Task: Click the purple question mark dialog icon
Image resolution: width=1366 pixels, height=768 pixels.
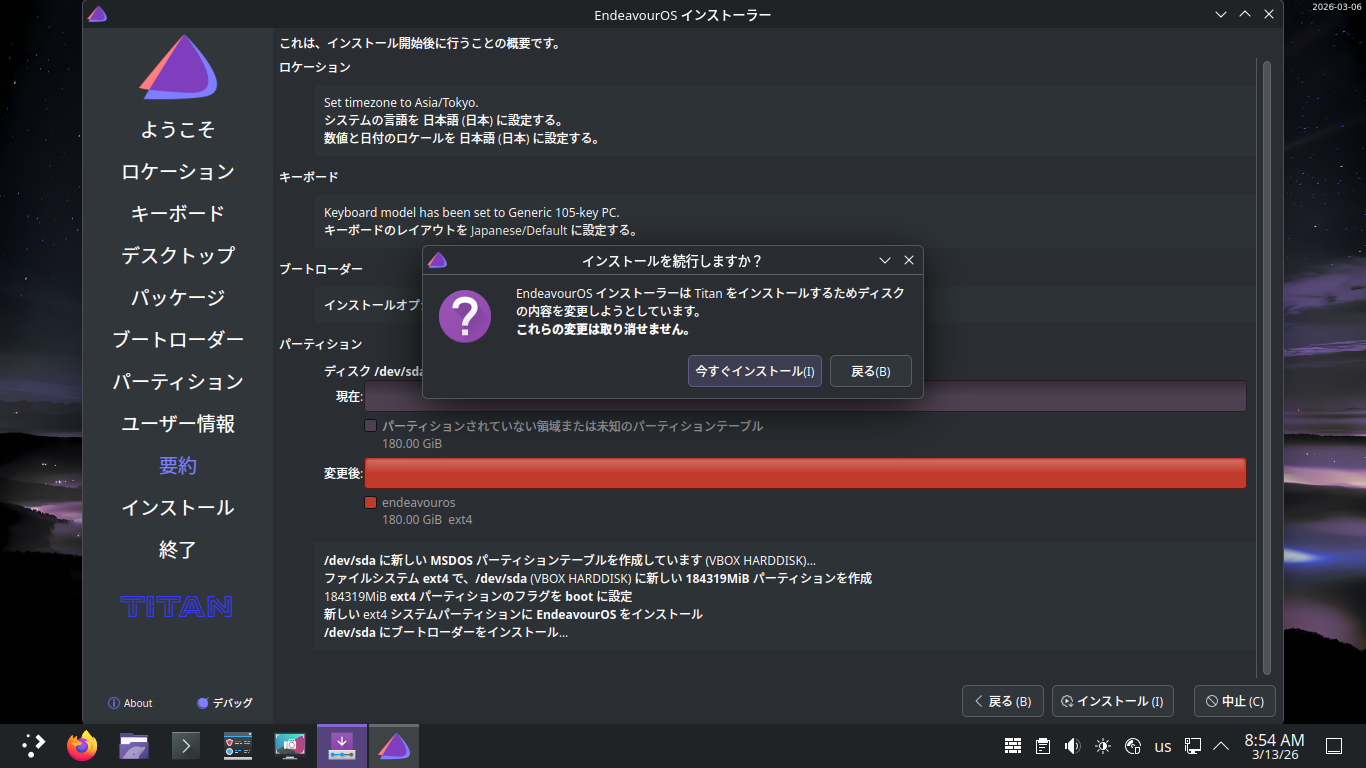Action: tap(465, 317)
